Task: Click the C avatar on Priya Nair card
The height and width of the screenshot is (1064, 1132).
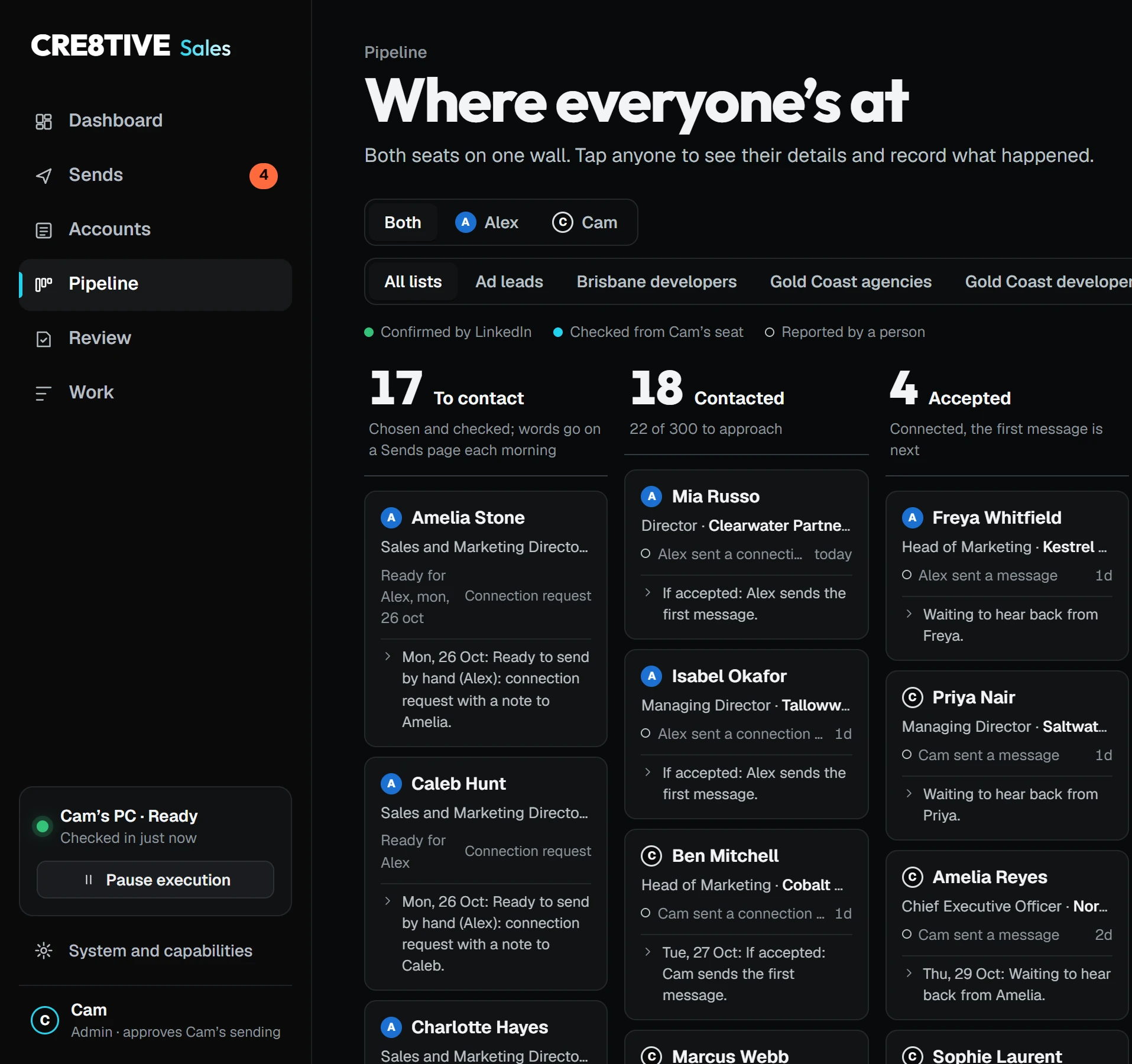Action: click(913, 698)
